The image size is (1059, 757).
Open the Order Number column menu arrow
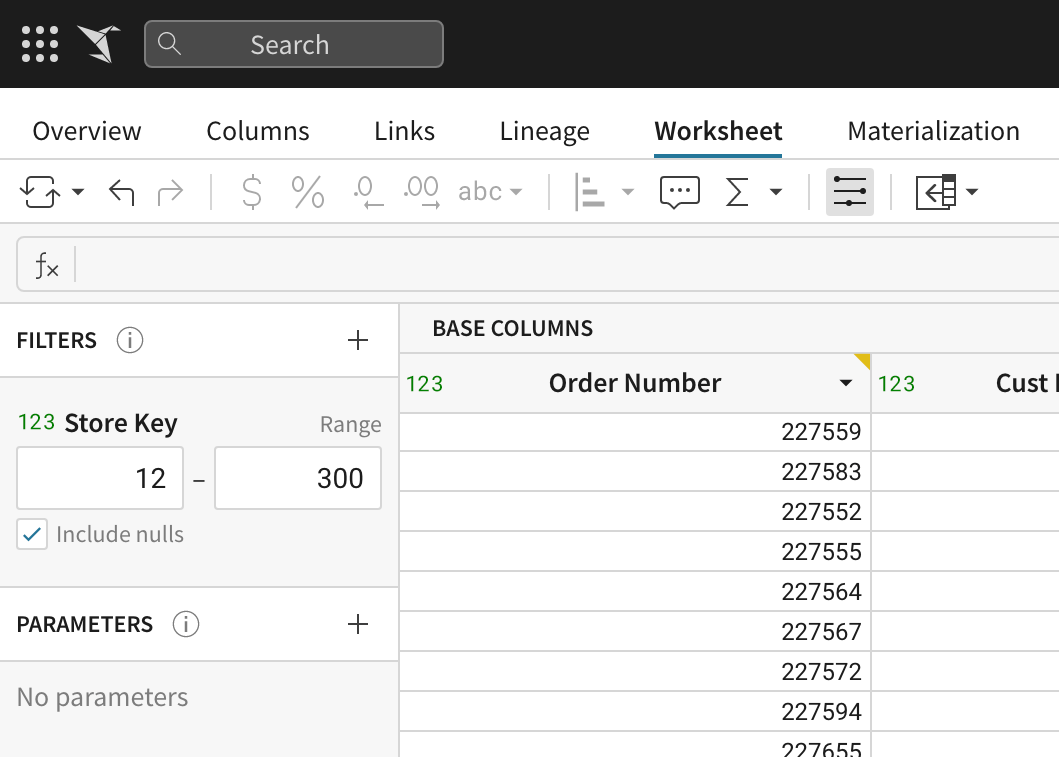pos(846,383)
